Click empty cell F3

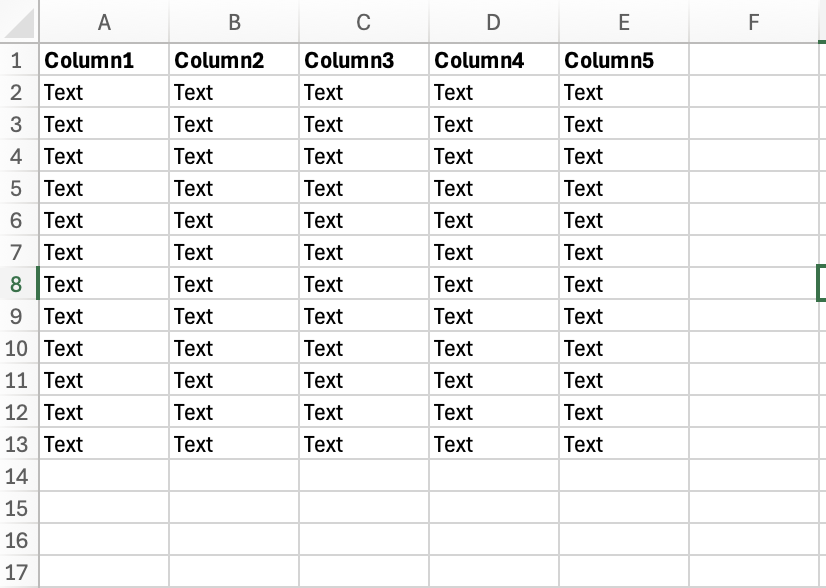coord(754,124)
